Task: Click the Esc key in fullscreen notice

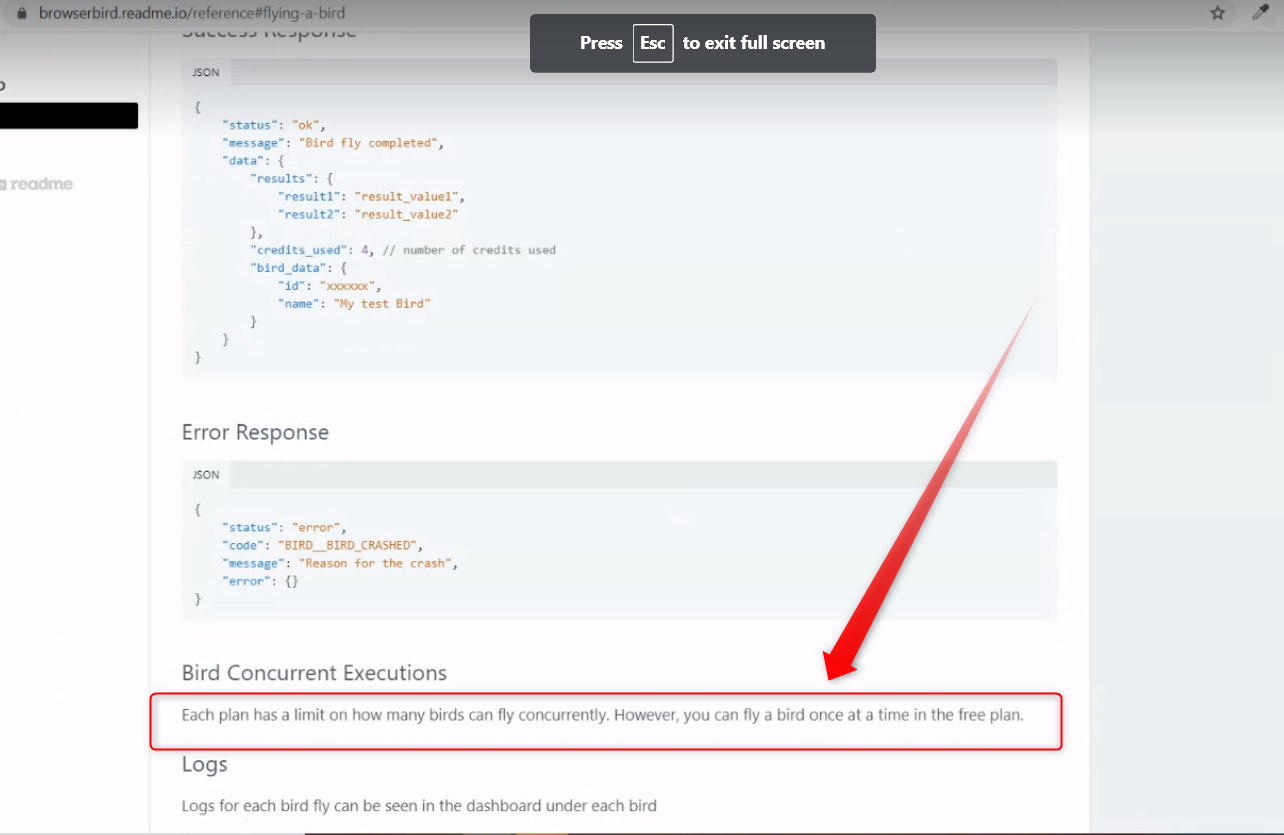Action: click(x=653, y=43)
